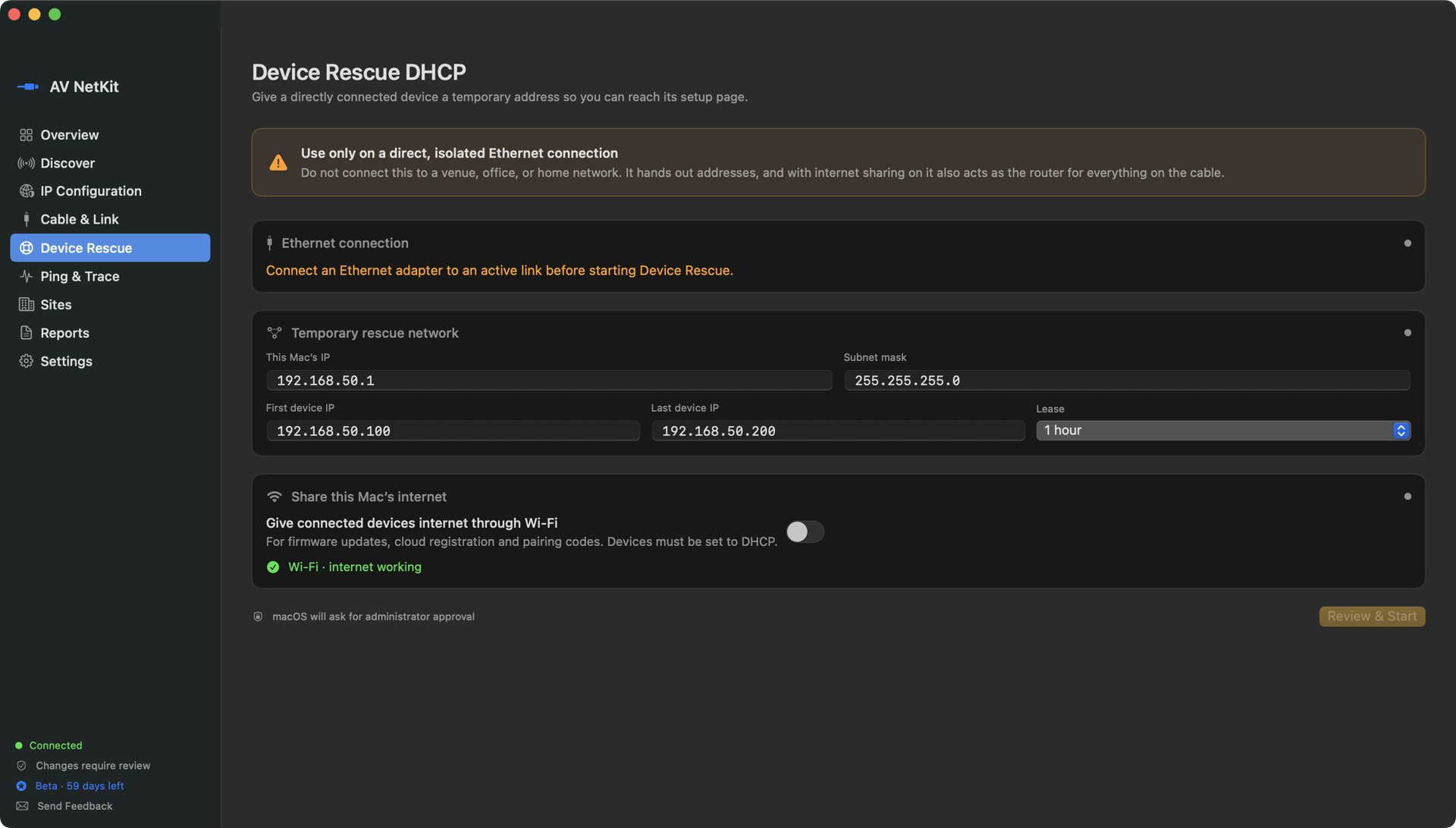The image size is (1456, 828).
Task: Click the Review & Start button
Action: tap(1372, 616)
